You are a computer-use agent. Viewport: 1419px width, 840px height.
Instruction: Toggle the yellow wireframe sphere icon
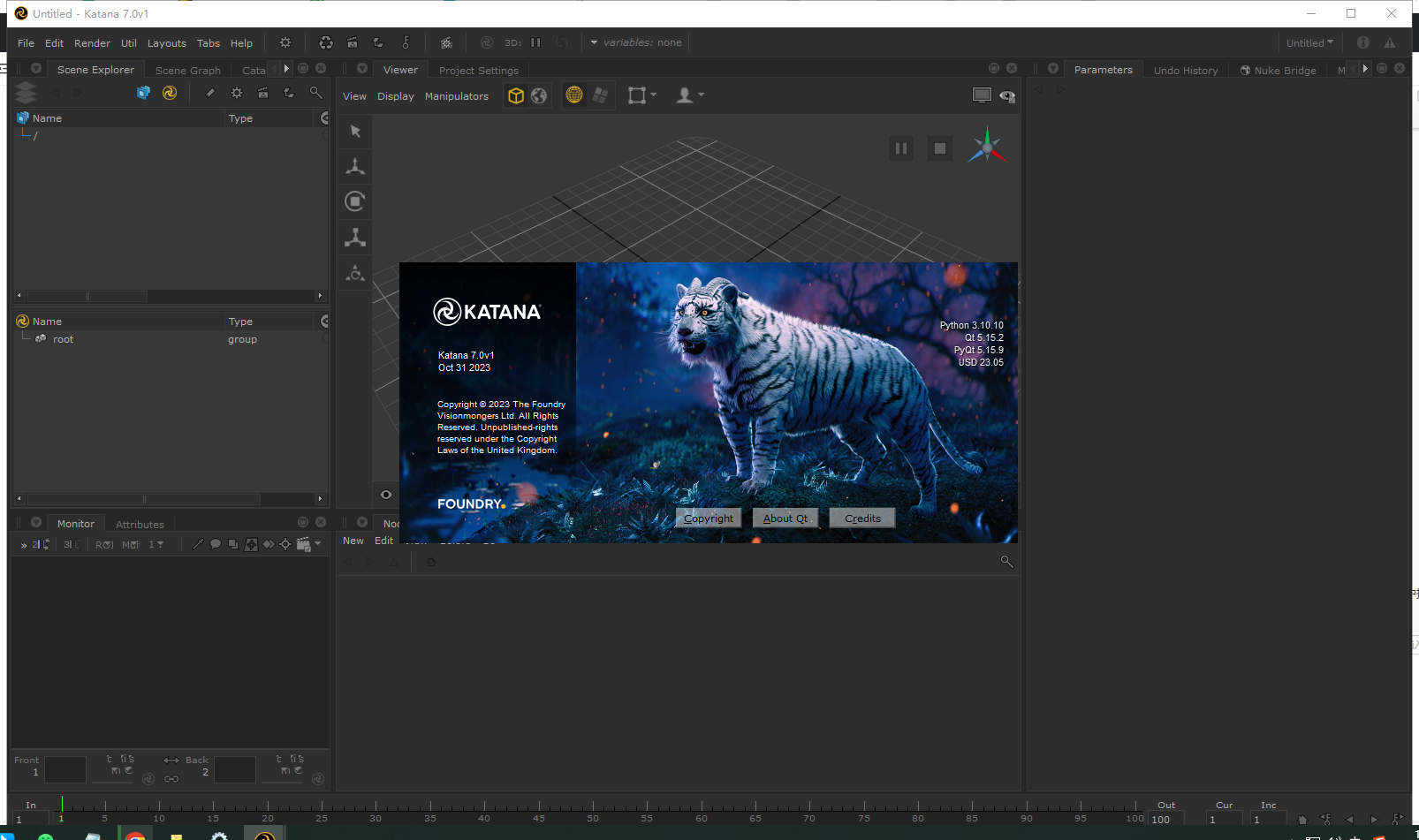[574, 95]
